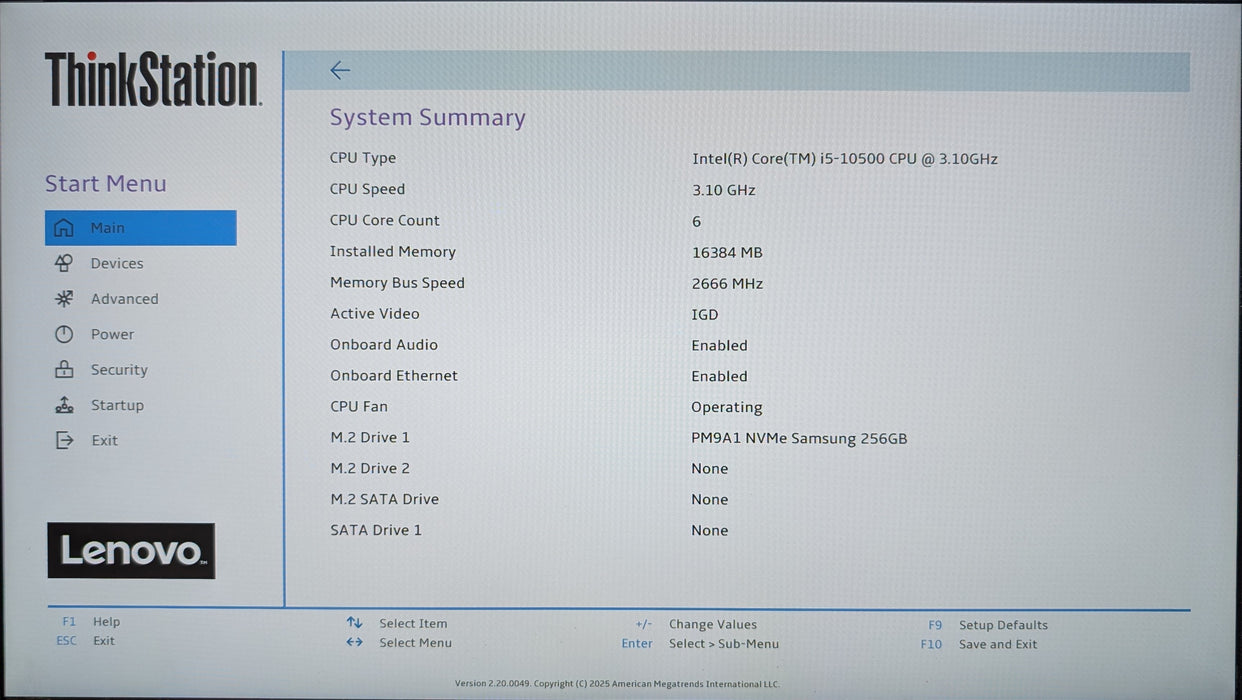Screen dimensions: 1242x700
Task: Click the Advanced snowflake icon
Action: [x=64, y=299]
